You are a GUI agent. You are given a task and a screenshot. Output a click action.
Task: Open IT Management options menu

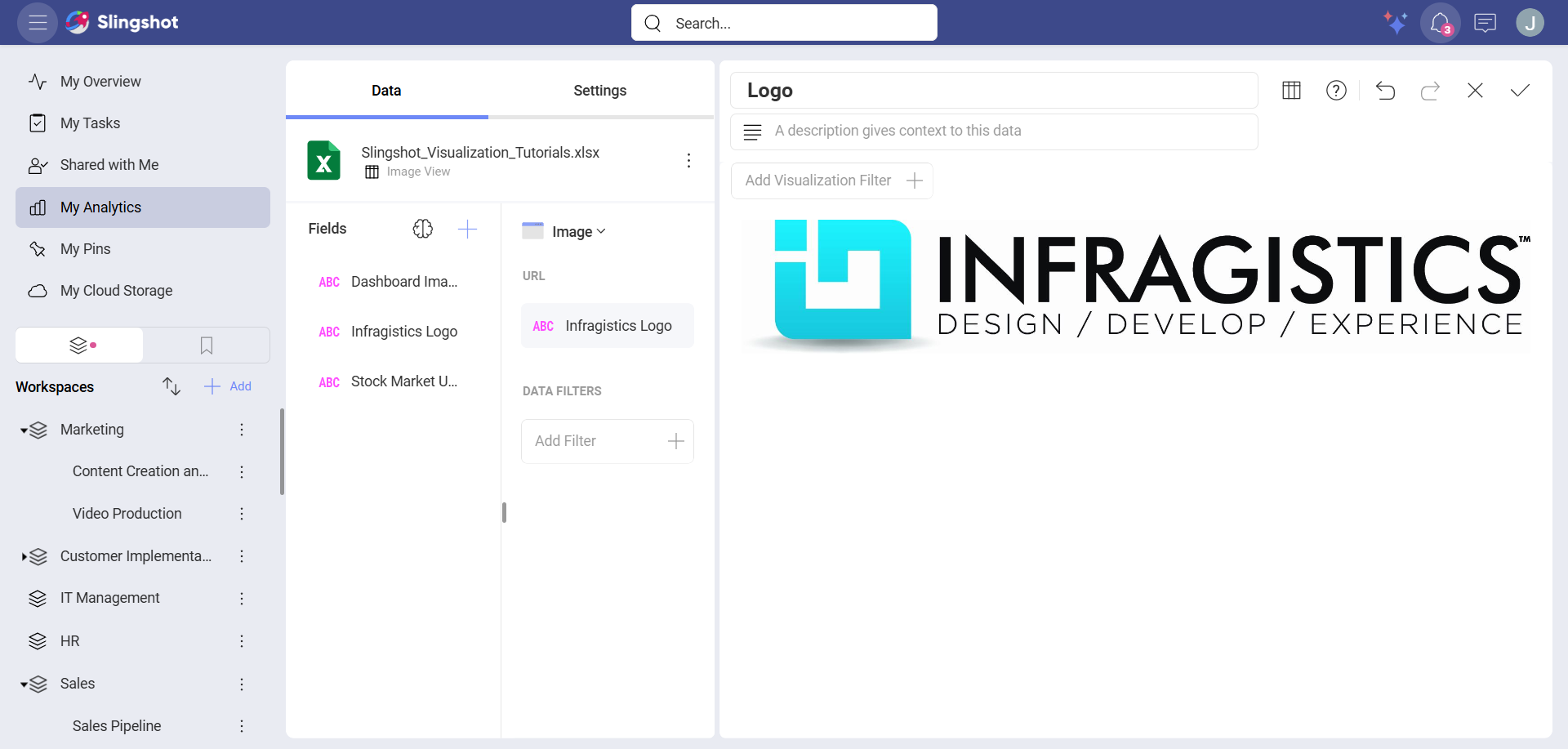point(242,599)
